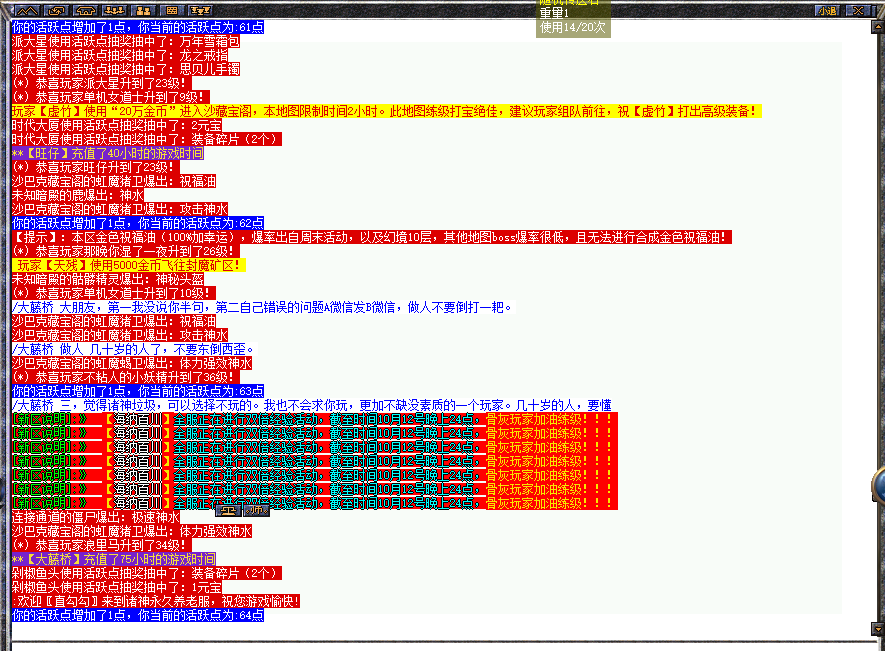Click the mountain-shaped icon in top toolbar
The width and height of the screenshot is (885, 651).
[x=26, y=11]
